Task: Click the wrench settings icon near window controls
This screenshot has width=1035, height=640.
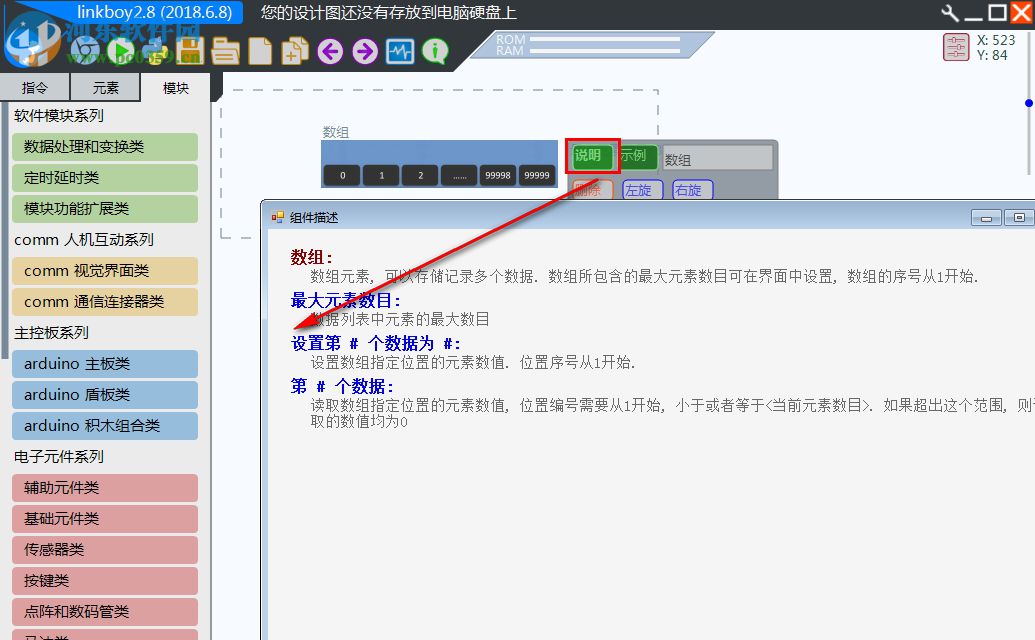Action: (x=950, y=12)
